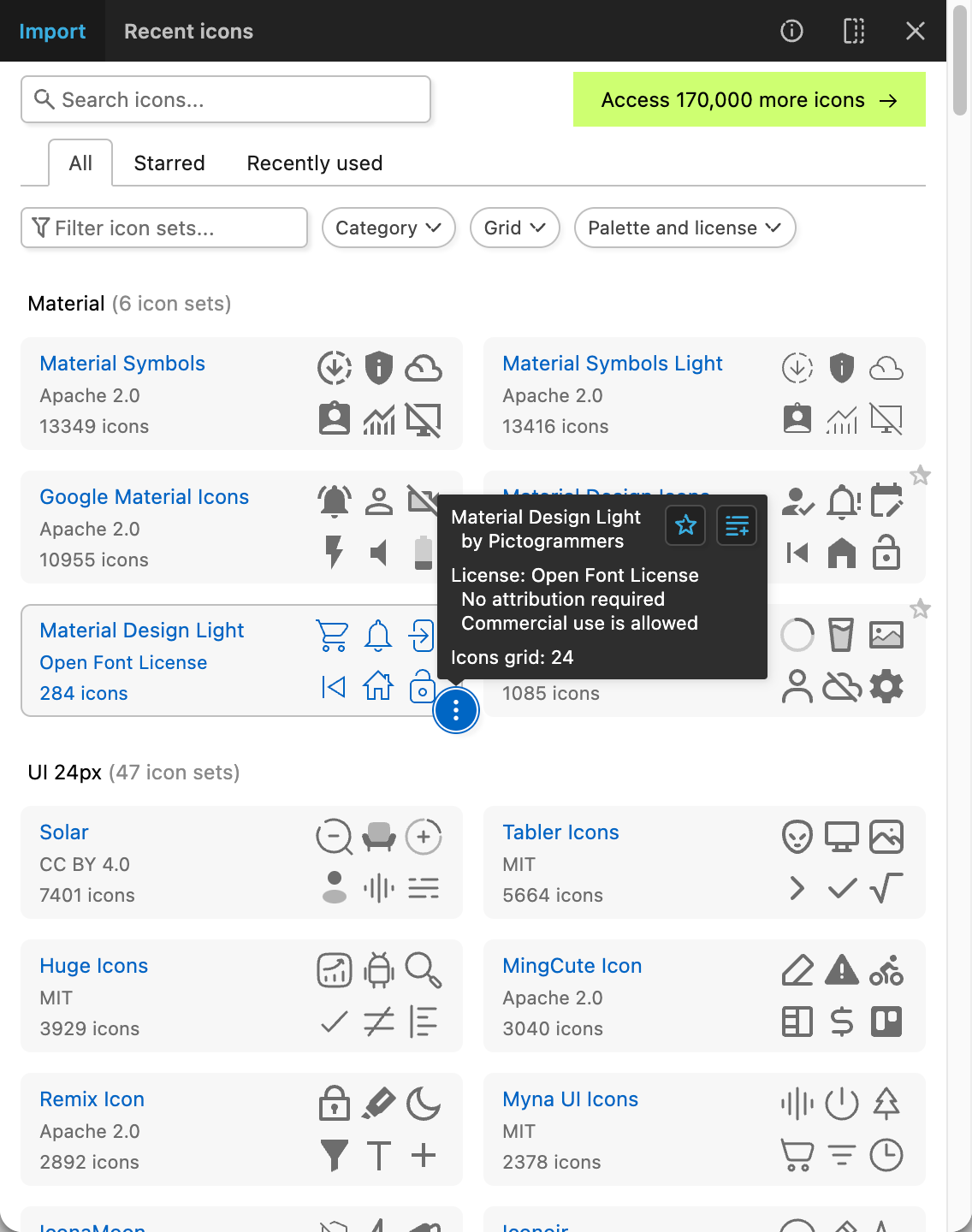The width and height of the screenshot is (972, 1232).
Task: Star the icon set with 1085 icons
Action: click(x=921, y=609)
